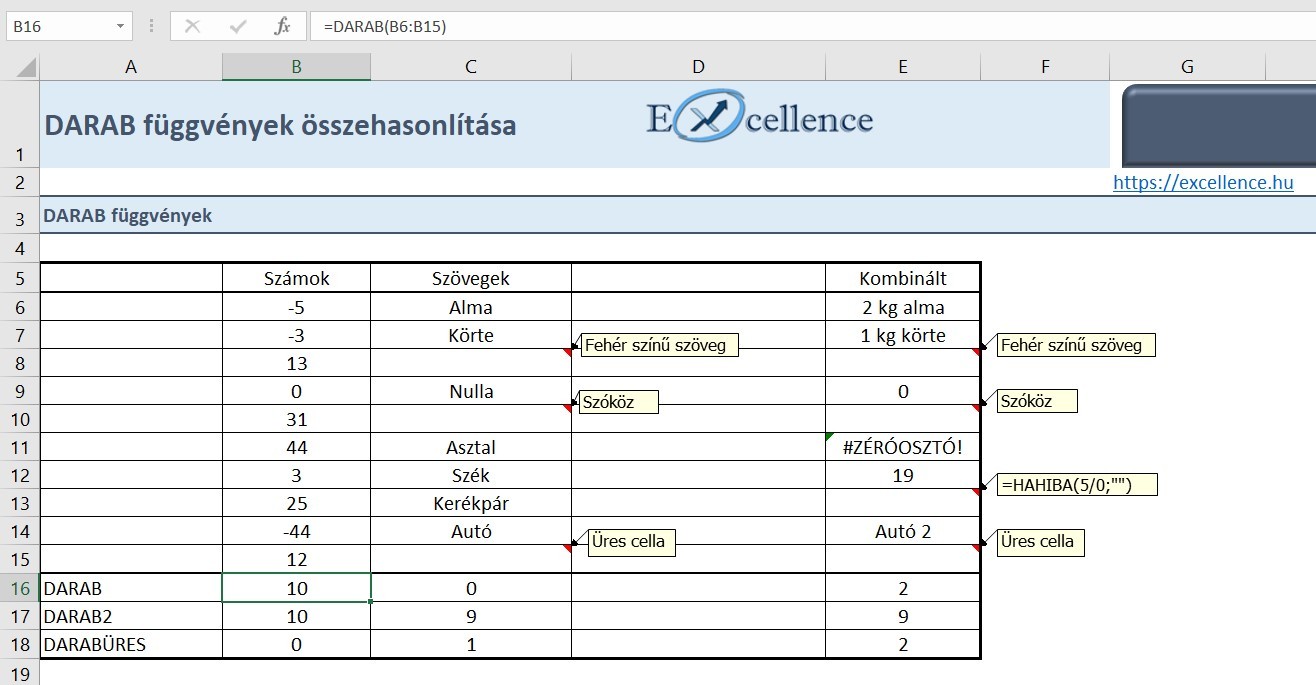Click the cell containing 'Szék'
The width and height of the screenshot is (1316, 685).
(471, 475)
